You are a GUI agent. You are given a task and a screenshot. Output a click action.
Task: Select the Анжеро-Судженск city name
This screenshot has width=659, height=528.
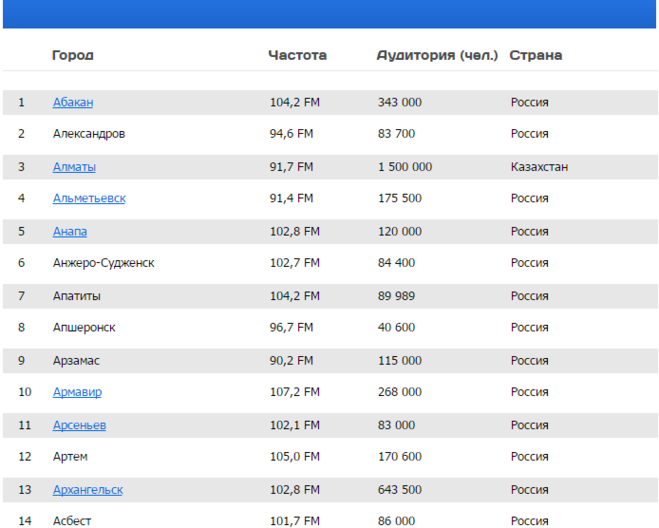point(103,263)
